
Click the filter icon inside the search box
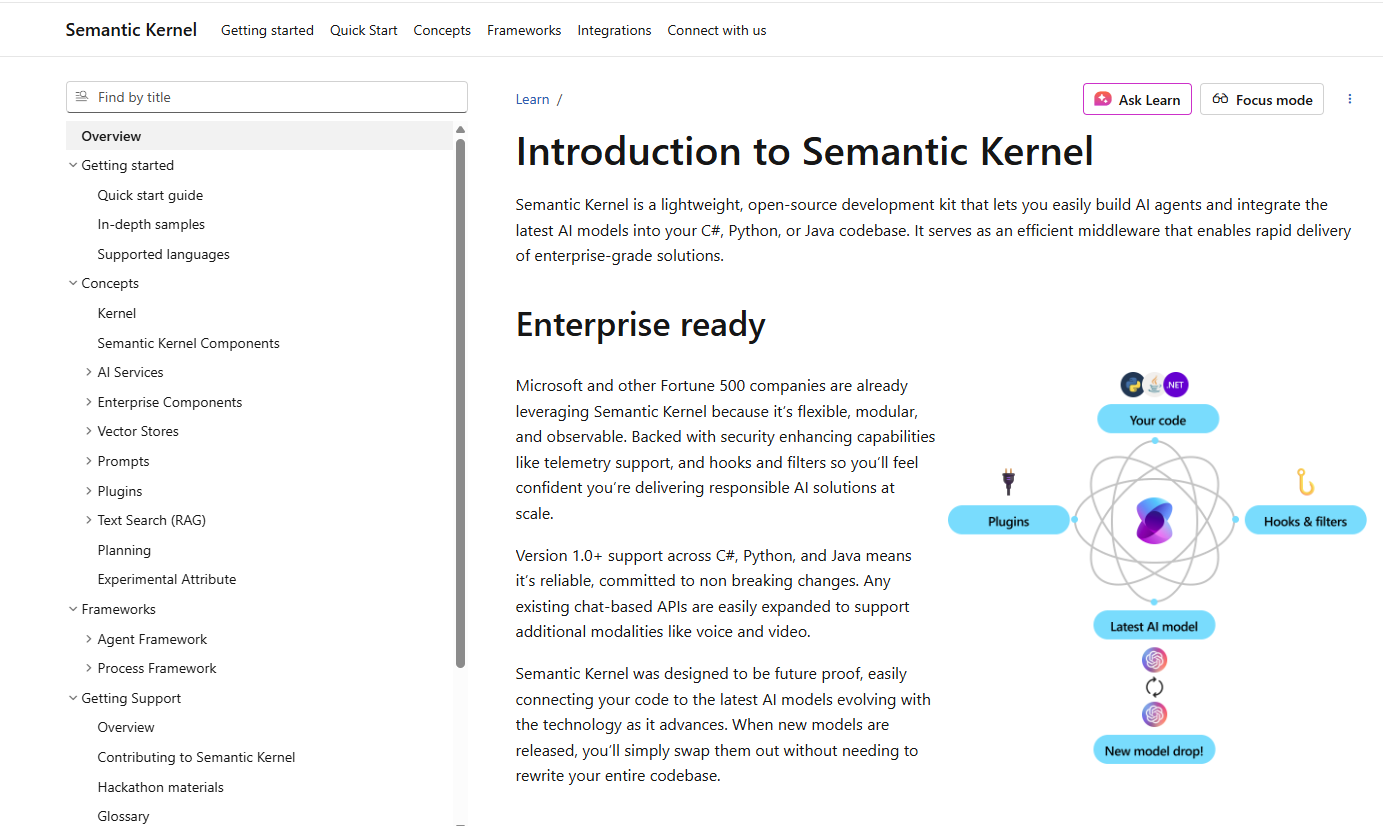coord(80,97)
